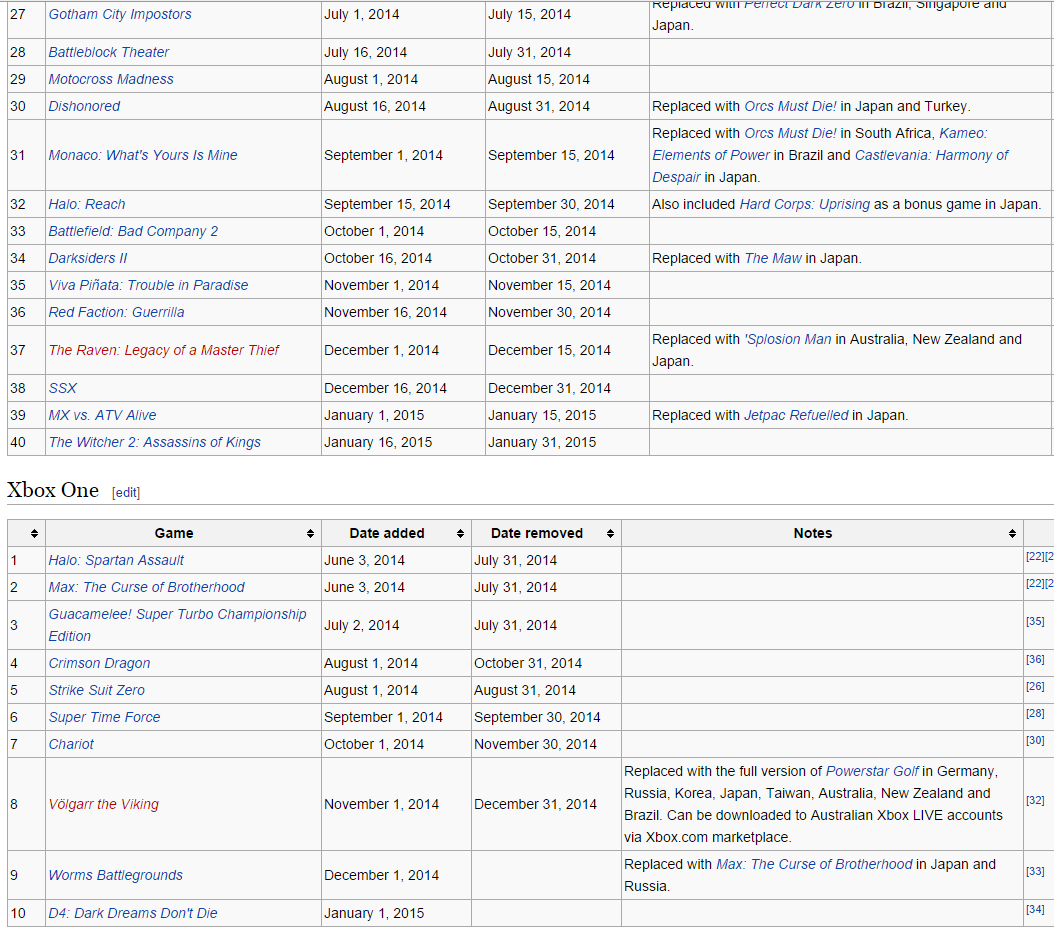Open reference [22] in Halo: Spartan Assault row

[x=1035, y=557]
